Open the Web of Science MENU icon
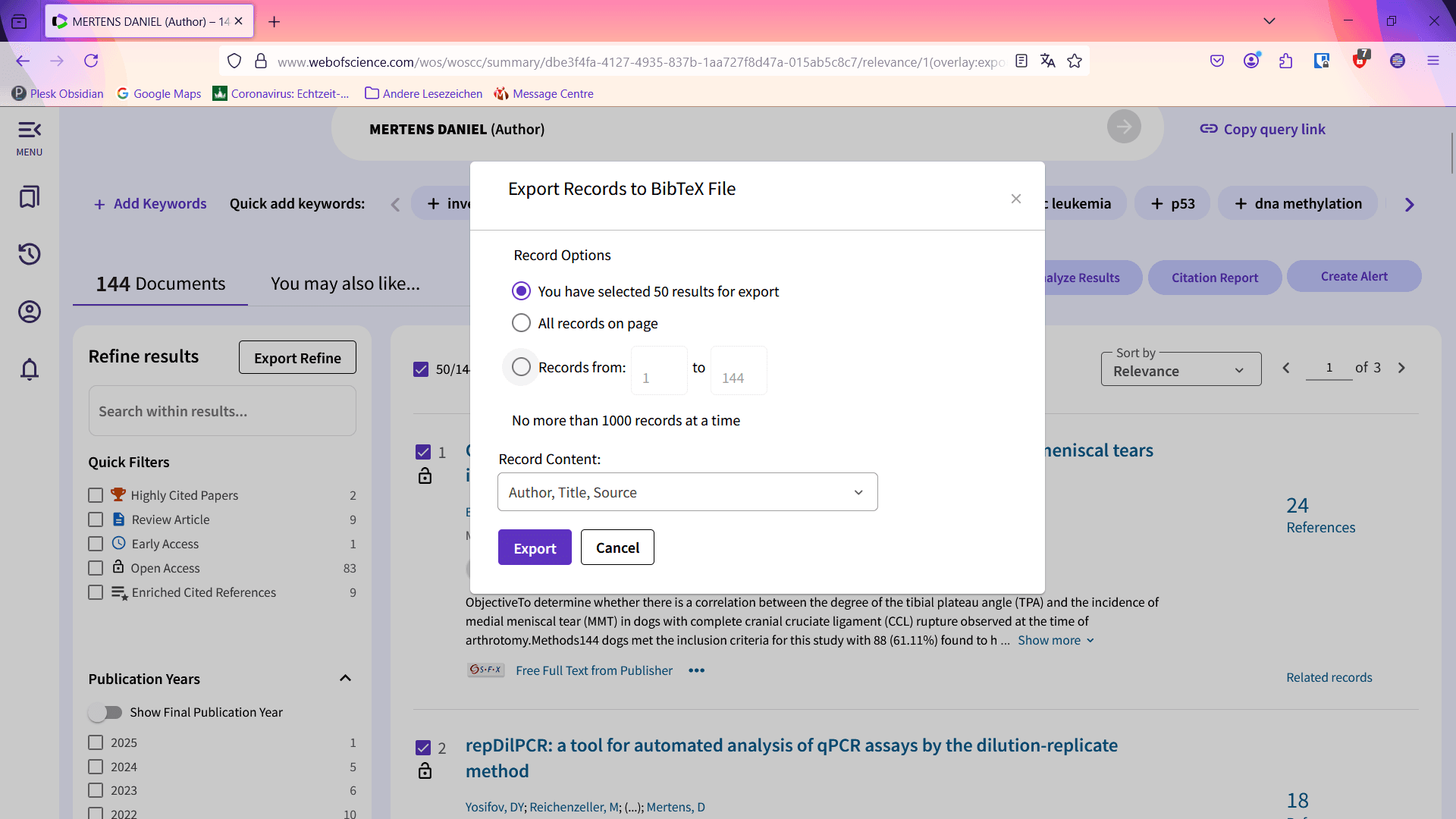The width and height of the screenshot is (1456, 819). [30, 138]
